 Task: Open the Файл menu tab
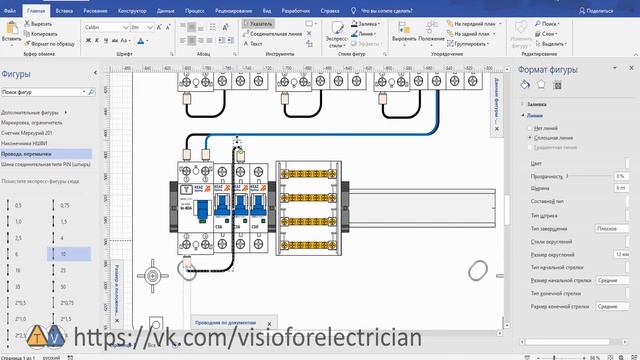coord(10,11)
